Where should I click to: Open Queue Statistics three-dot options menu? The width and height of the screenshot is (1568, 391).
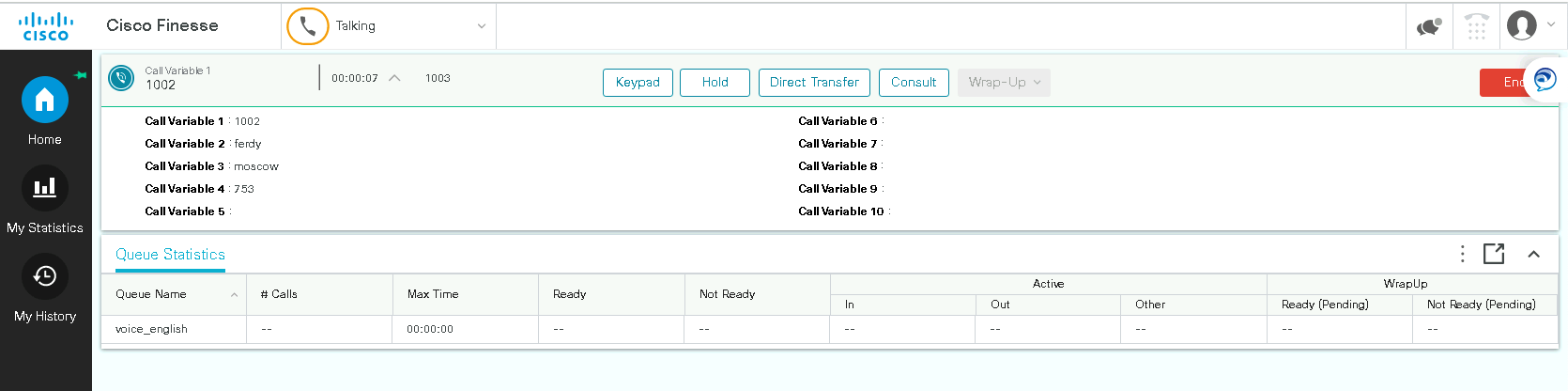click(1462, 254)
